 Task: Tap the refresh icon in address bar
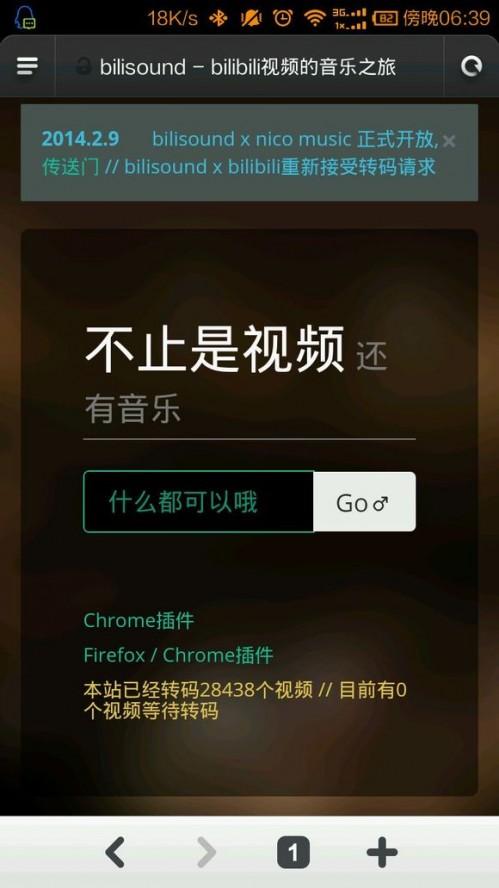pos(471,66)
